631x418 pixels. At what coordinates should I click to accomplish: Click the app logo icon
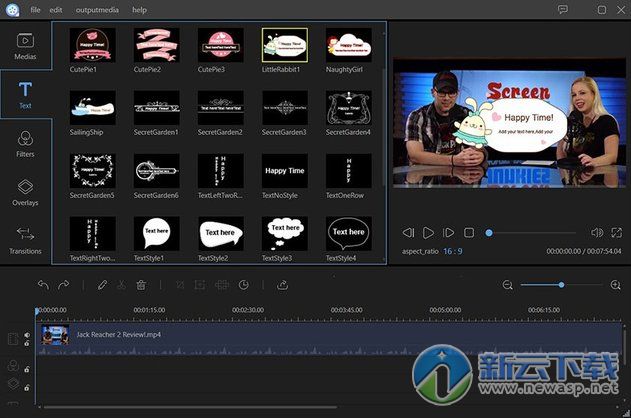click(x=12, y=10)
